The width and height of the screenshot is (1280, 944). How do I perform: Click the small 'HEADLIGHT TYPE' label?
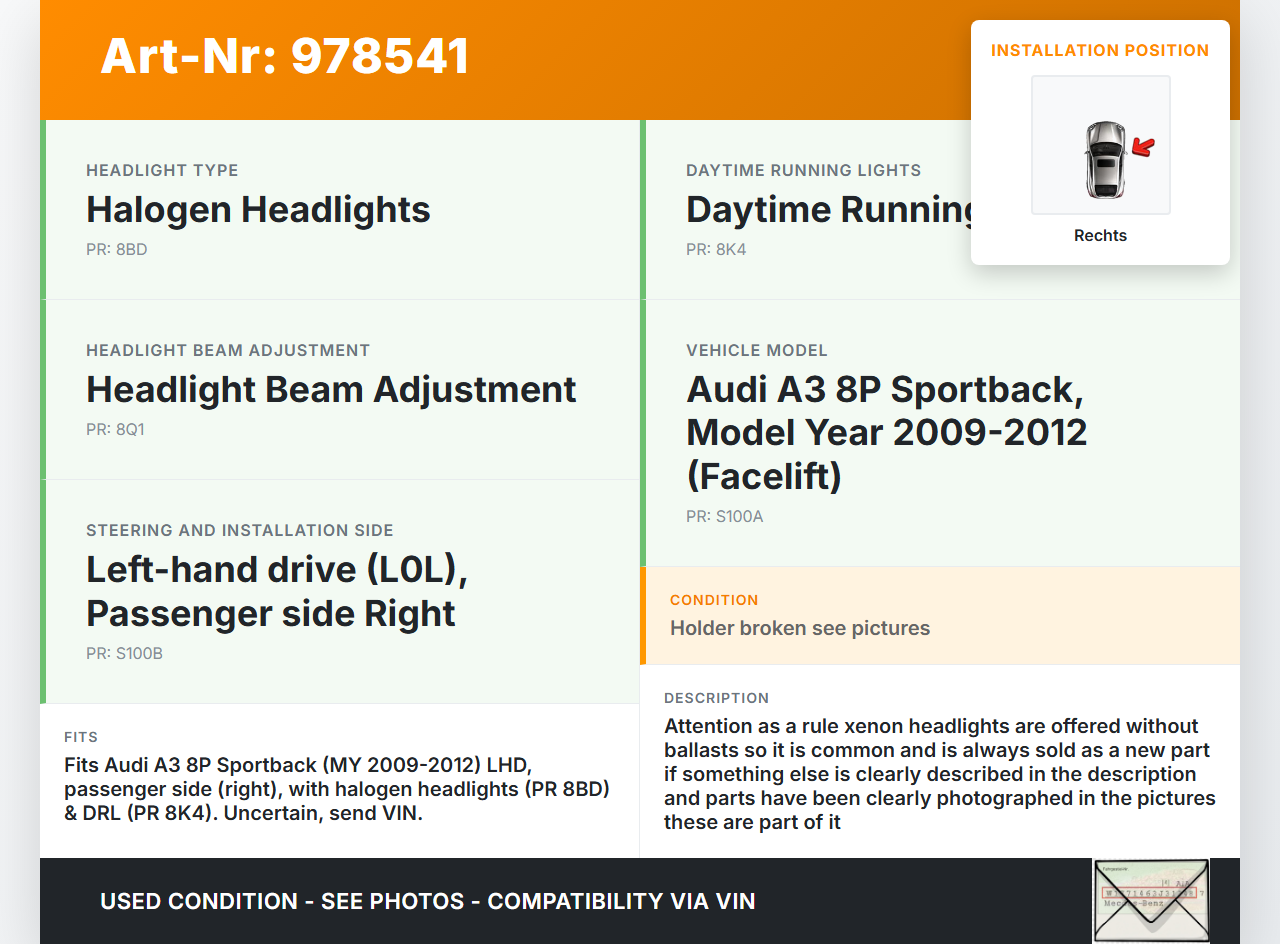tap(162, 170)
